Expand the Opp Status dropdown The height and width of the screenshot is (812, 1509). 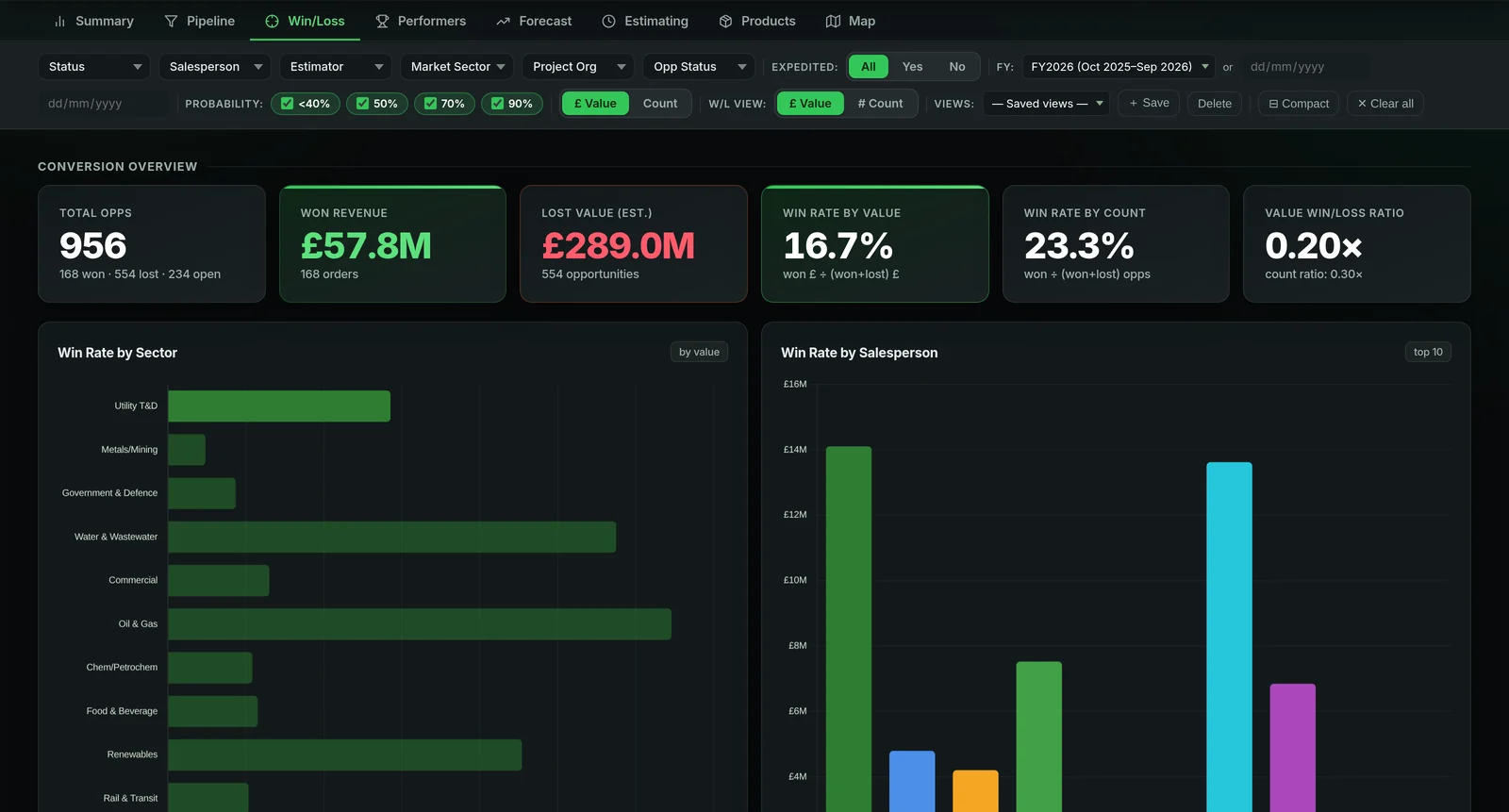pos(700,67)
